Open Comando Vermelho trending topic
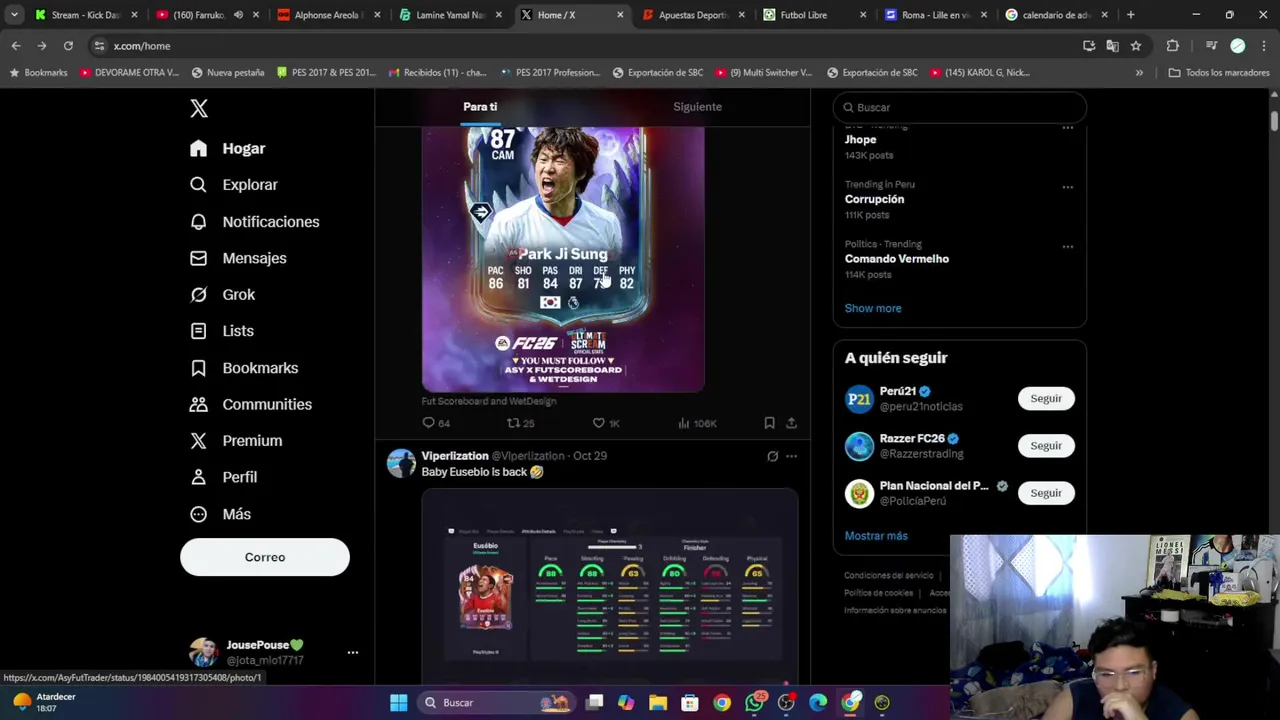Viewport: 1280px width, 720px height. tap(897, 259)
